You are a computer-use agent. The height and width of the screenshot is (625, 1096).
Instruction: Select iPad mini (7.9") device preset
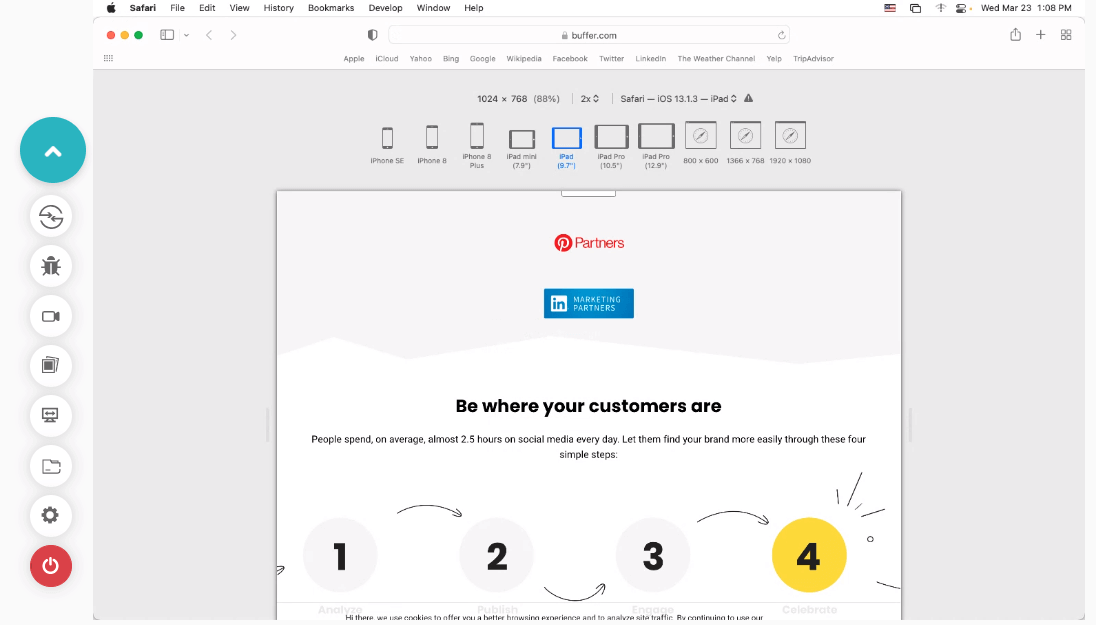tap(521, 148)
